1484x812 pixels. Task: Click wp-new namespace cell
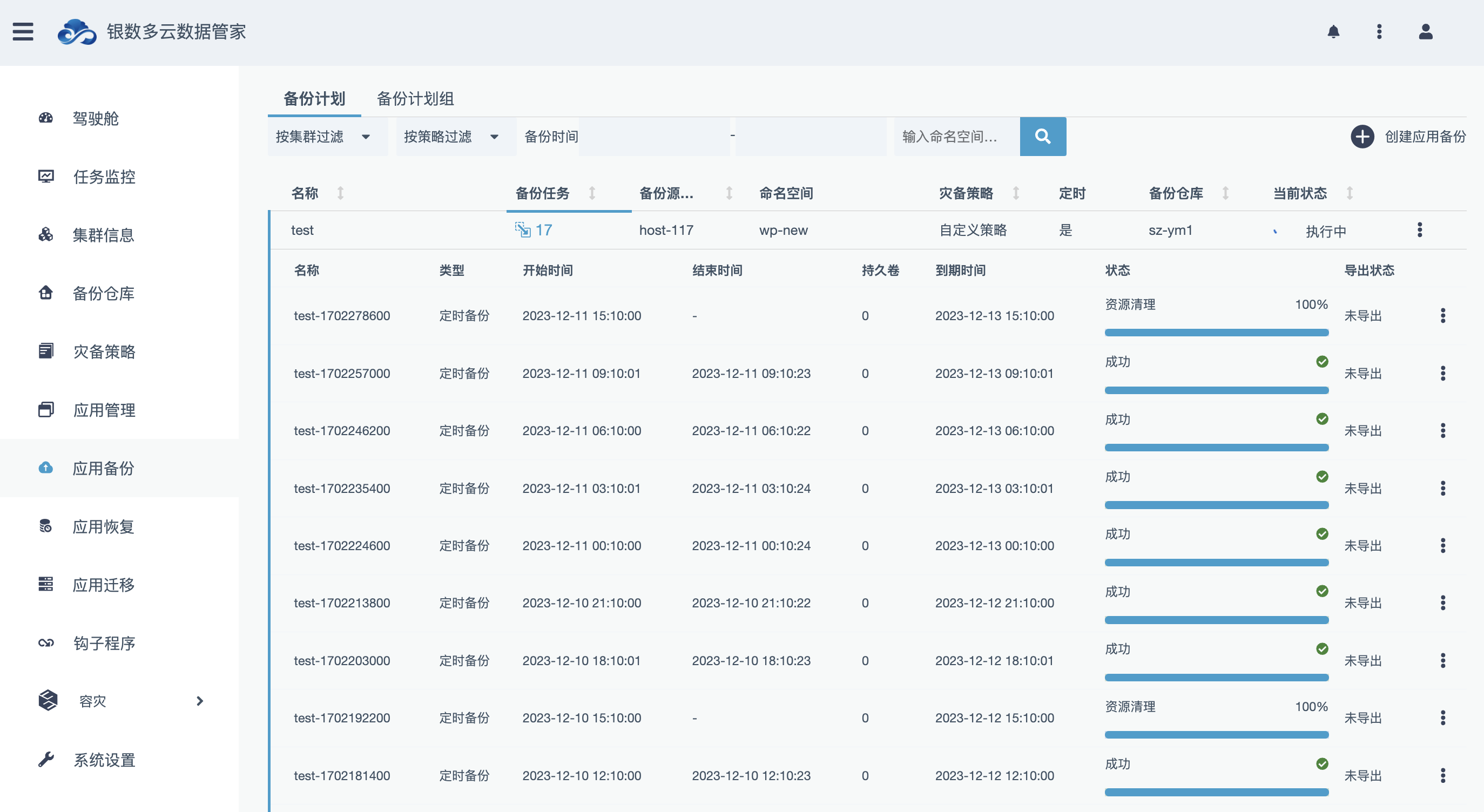click(783, 230)
